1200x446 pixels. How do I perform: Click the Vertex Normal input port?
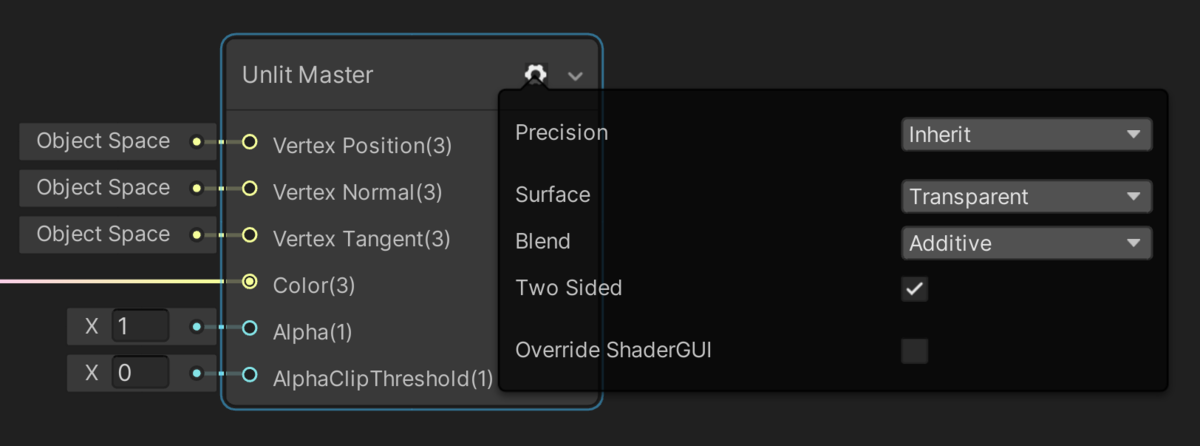tap(250, 189)
